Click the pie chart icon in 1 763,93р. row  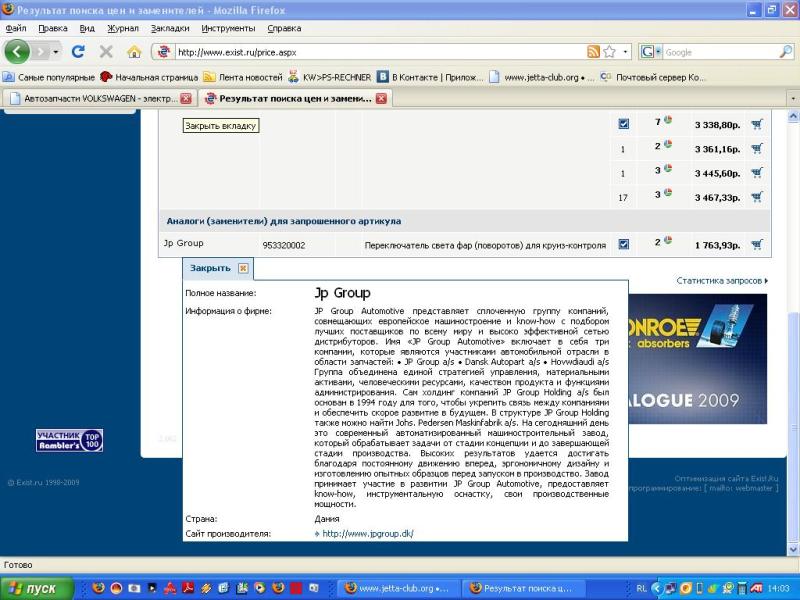[x=667, y=240]
